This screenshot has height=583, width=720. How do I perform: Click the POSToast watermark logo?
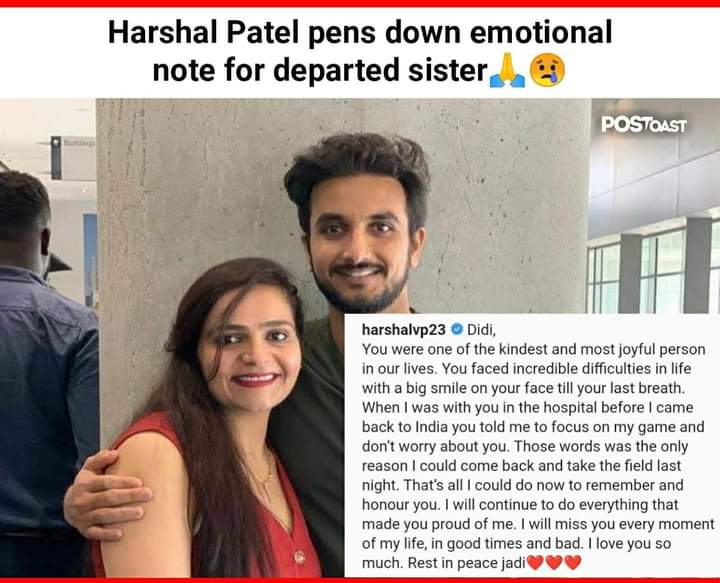coord(644,124)
